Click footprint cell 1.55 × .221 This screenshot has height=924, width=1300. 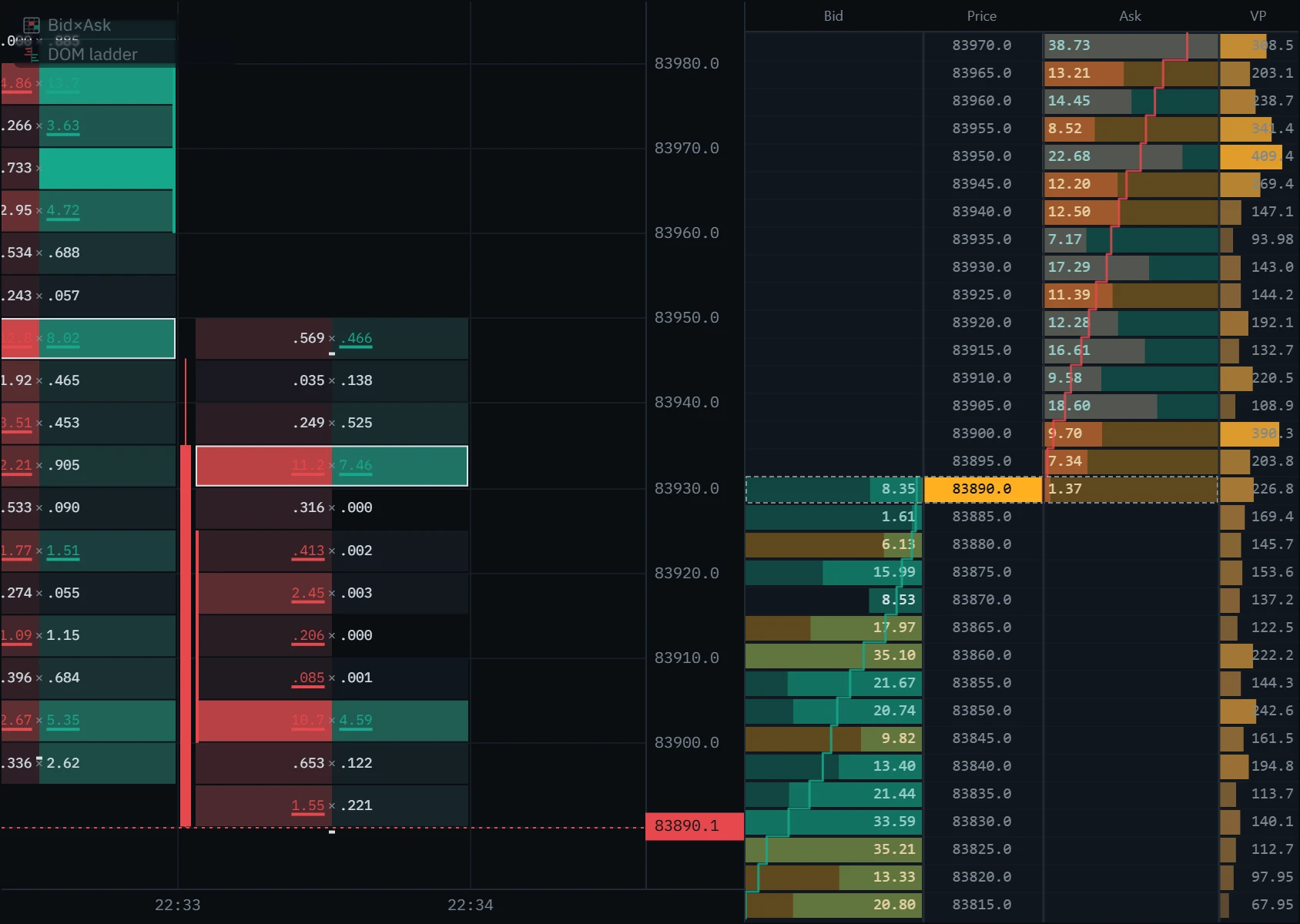[x=332, y=805]
